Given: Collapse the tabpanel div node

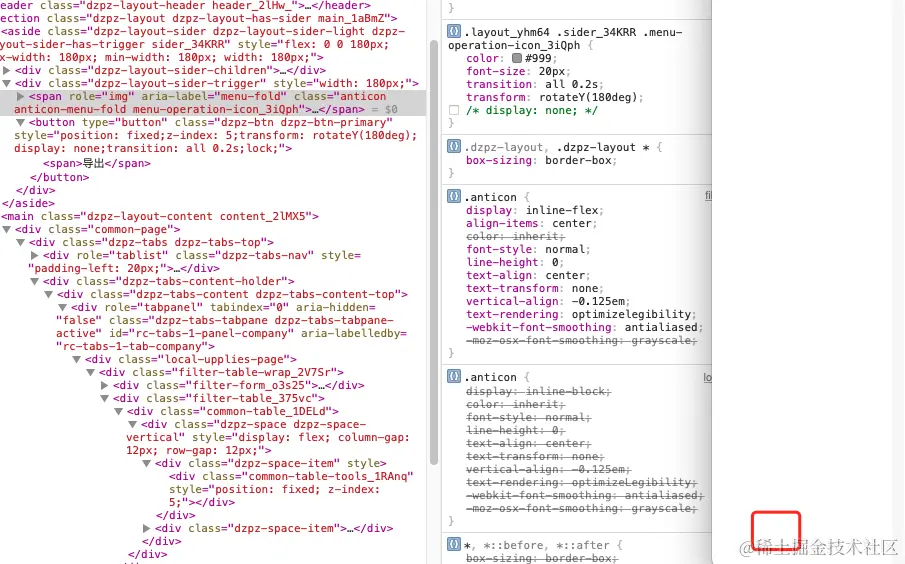Looking at the screenshot, I should (63, 307).
